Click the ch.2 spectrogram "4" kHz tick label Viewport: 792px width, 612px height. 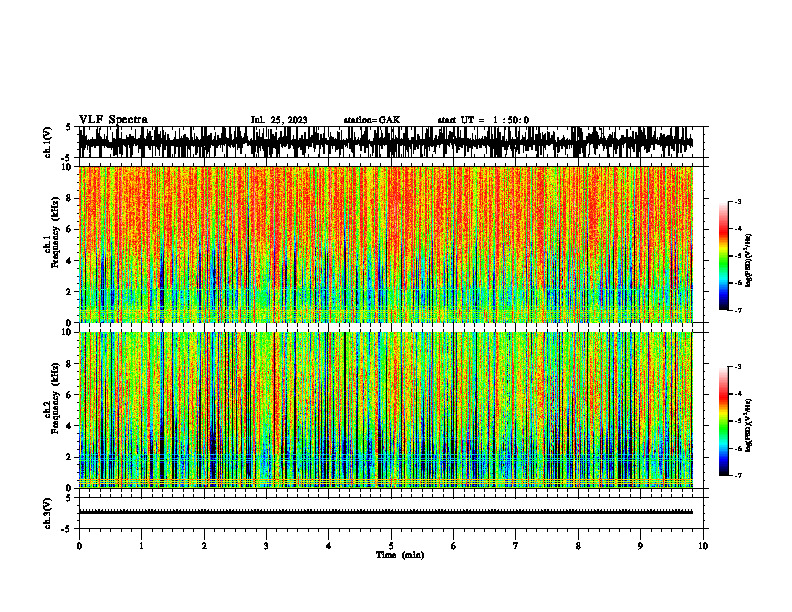[70, 426]
